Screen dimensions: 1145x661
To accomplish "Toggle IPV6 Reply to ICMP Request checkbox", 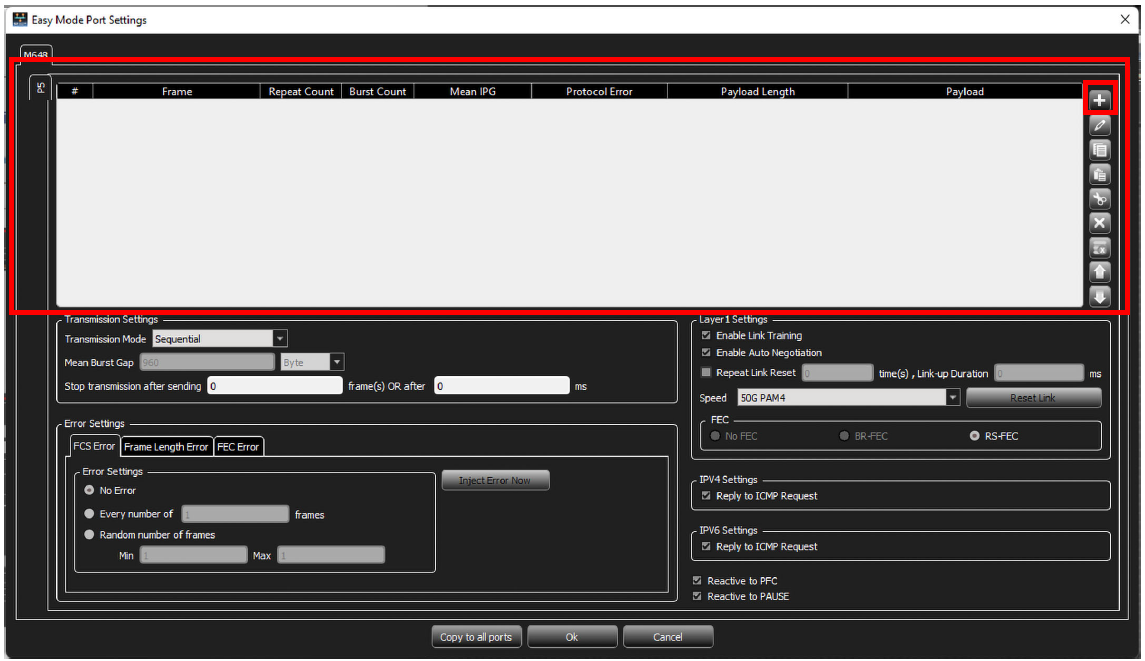I will point(705,546).
